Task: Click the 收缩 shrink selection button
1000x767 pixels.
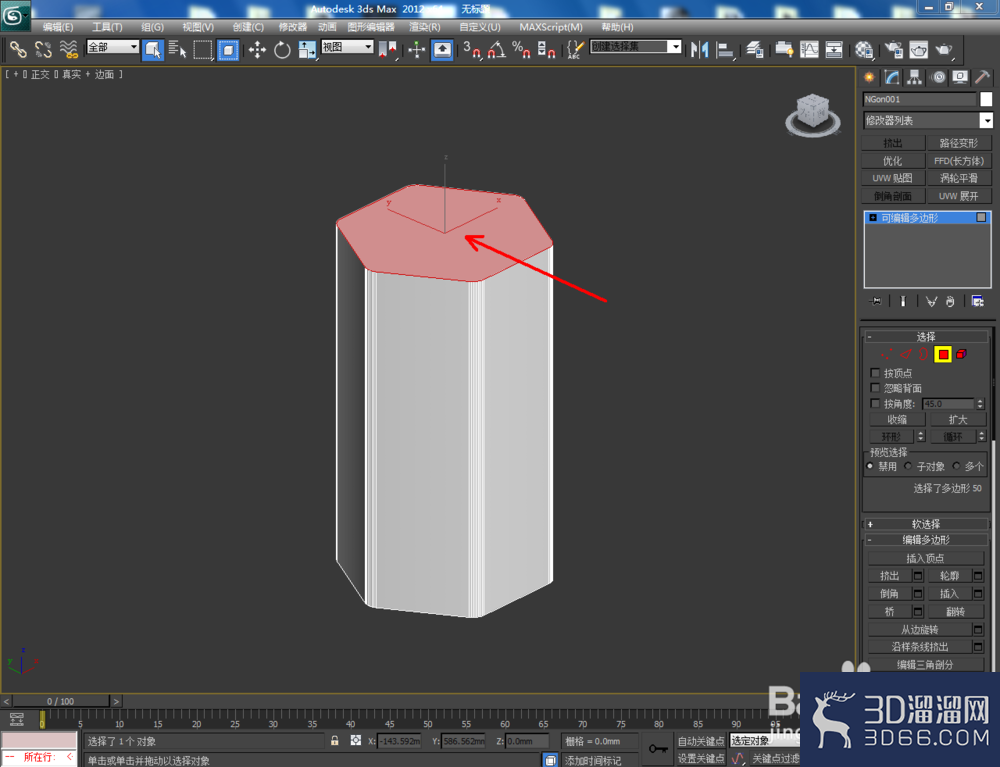Action: point(897,419)
